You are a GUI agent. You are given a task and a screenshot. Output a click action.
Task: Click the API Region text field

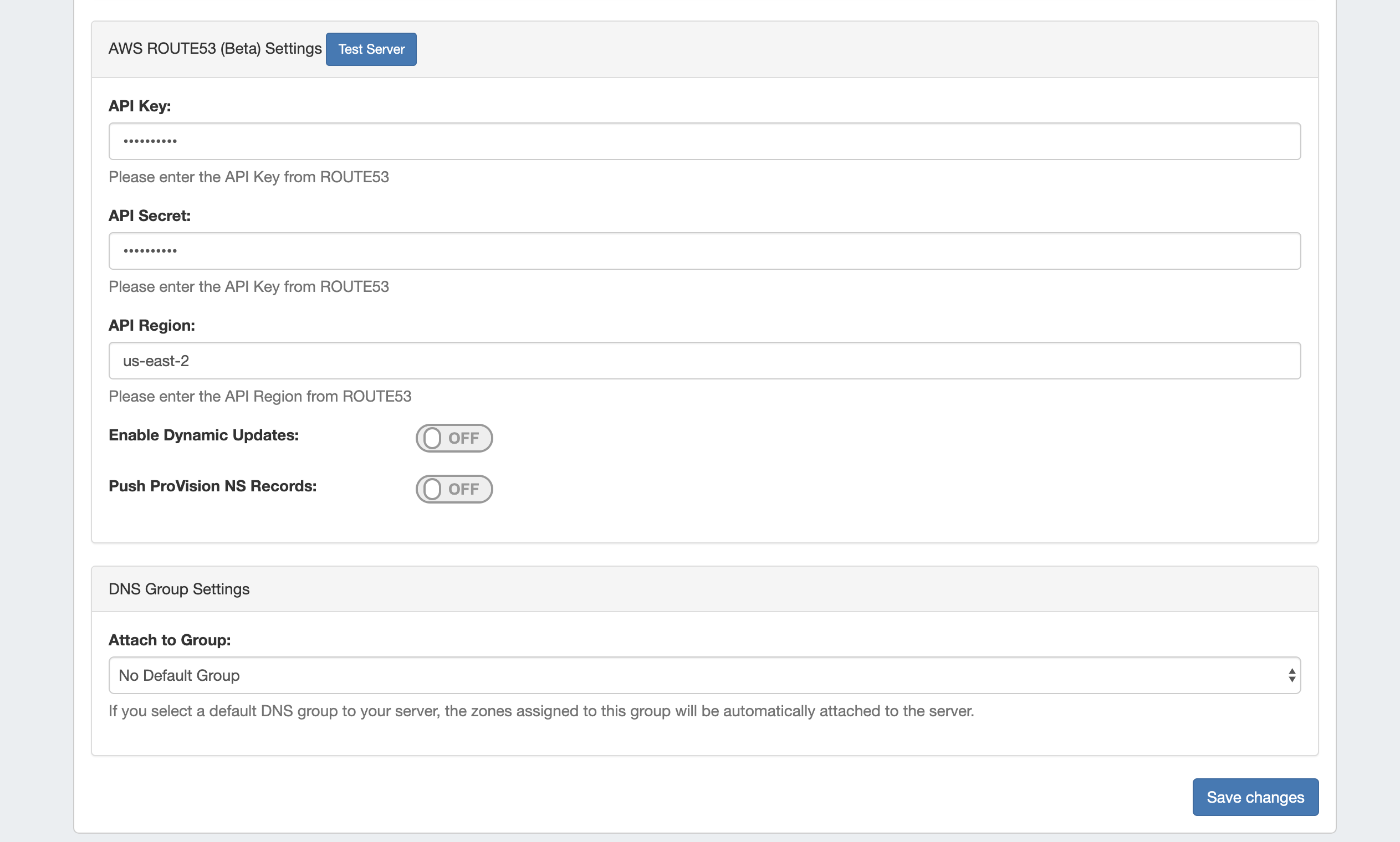(704, 360)
